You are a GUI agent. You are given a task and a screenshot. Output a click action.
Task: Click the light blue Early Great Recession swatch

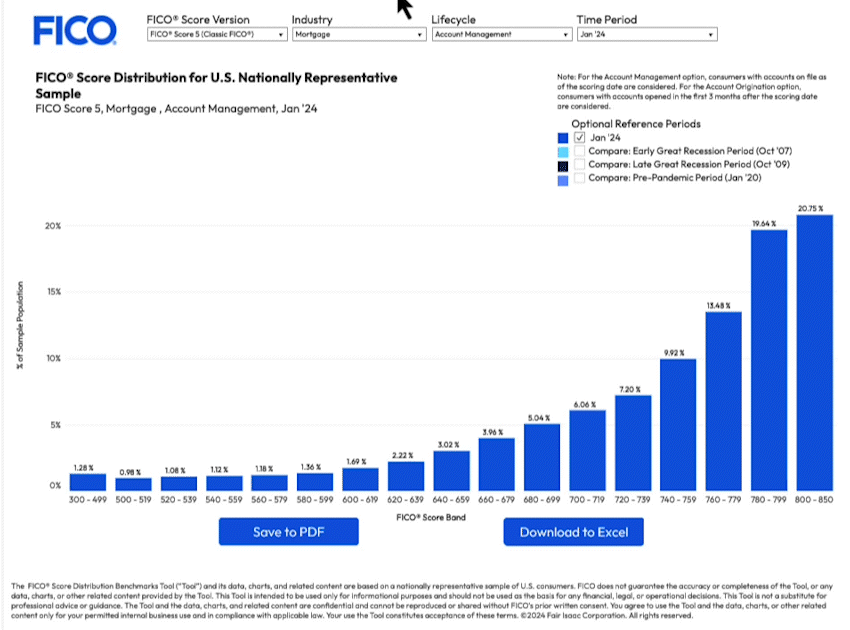click(563, 152)
